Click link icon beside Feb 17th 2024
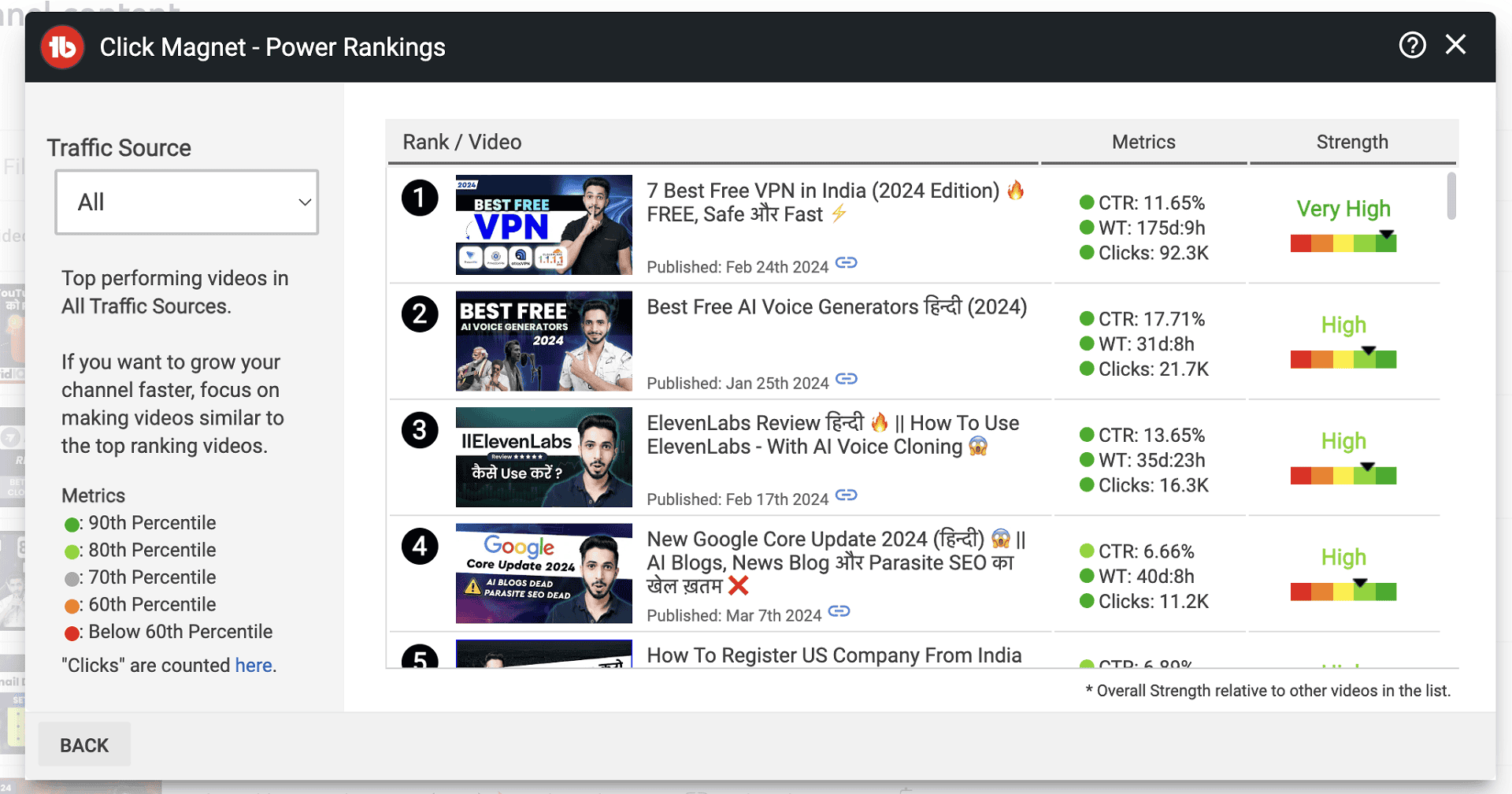Screen dimensions: 1512x794 tap(846, 495)
